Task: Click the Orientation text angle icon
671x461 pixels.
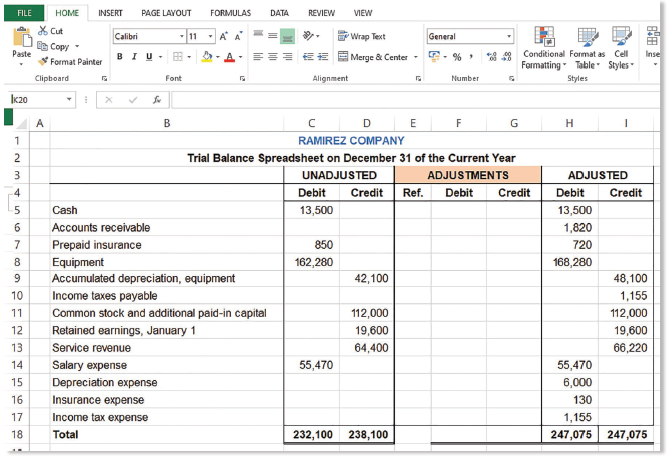Action: pyautogui.click(x=308, y=36)
